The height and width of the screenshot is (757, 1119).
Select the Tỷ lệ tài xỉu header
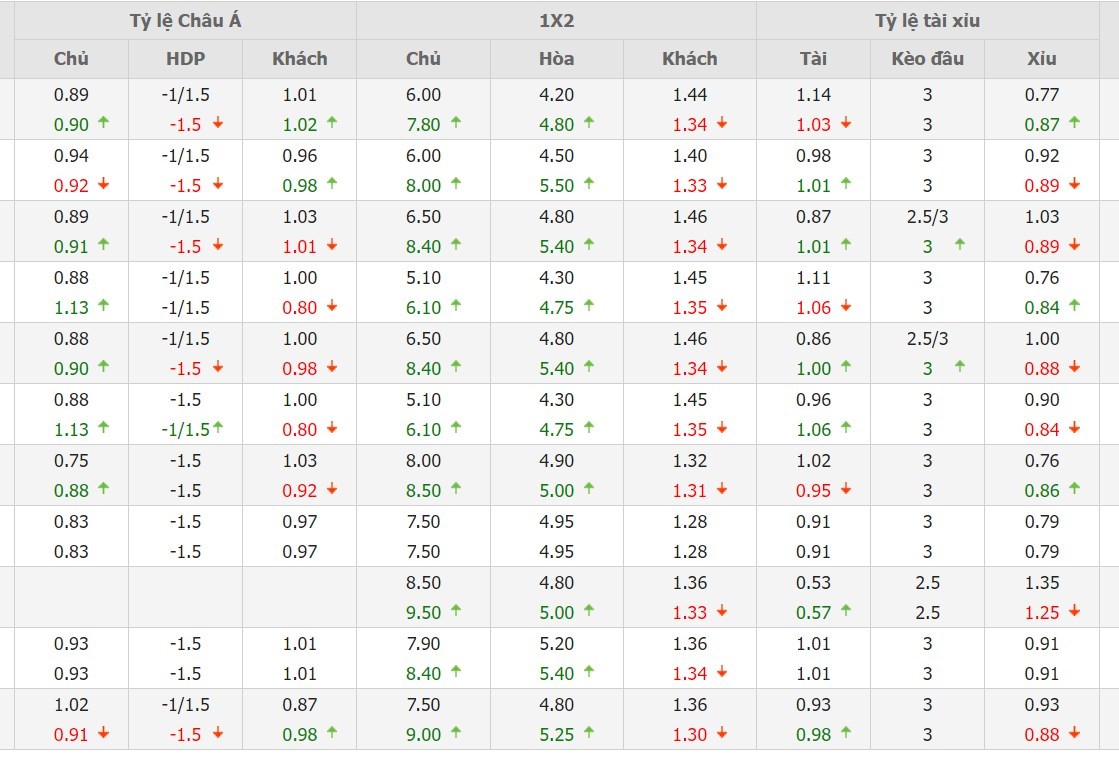[927, 20]
